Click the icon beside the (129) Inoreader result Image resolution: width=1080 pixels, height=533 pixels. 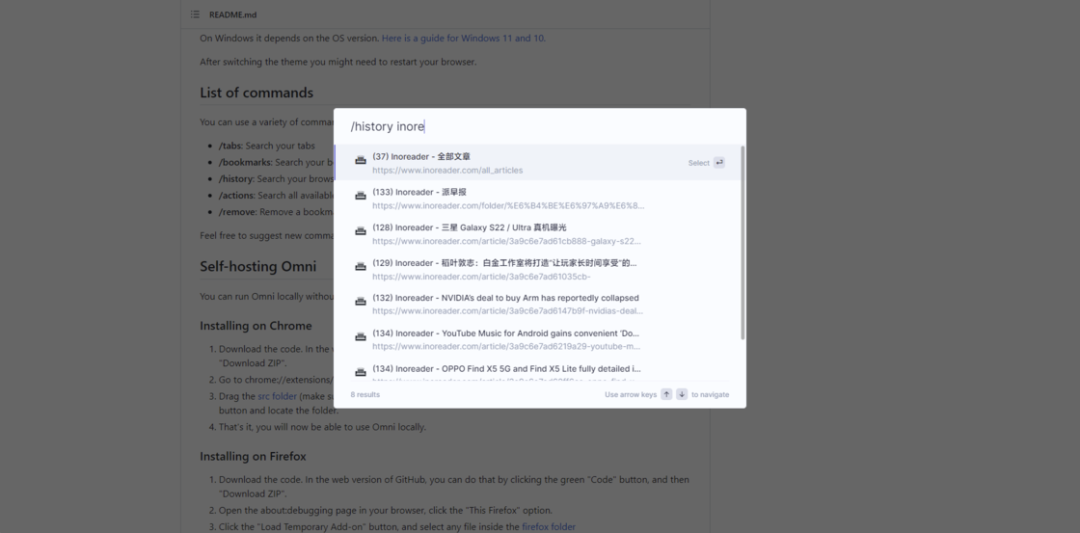[360, 266]
